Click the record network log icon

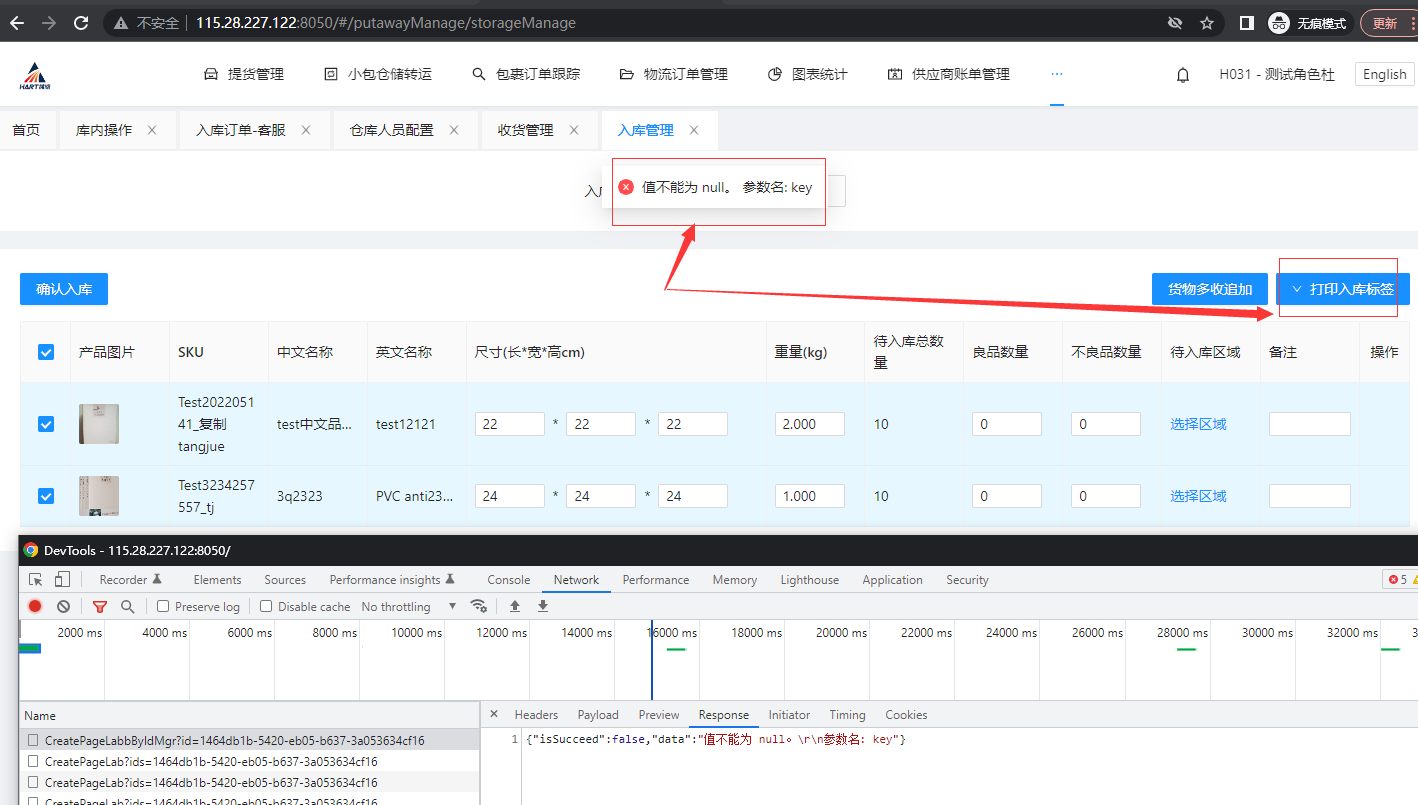click(x=35, y=606)
